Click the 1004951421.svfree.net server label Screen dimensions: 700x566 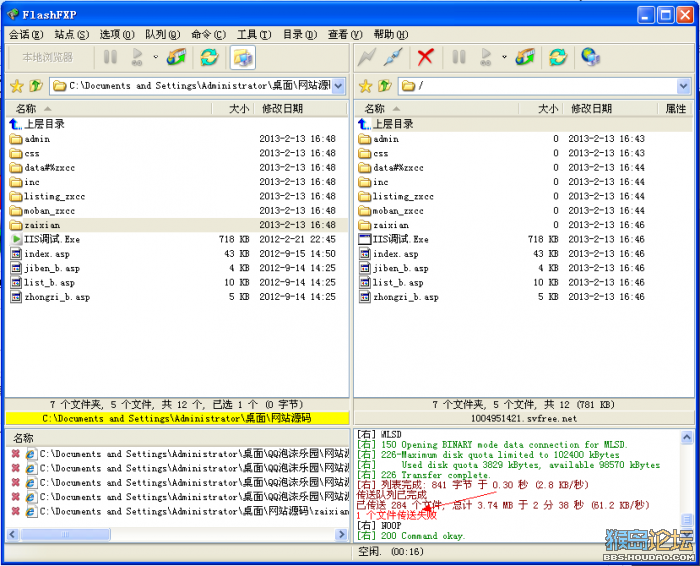[x=524, y=418]
